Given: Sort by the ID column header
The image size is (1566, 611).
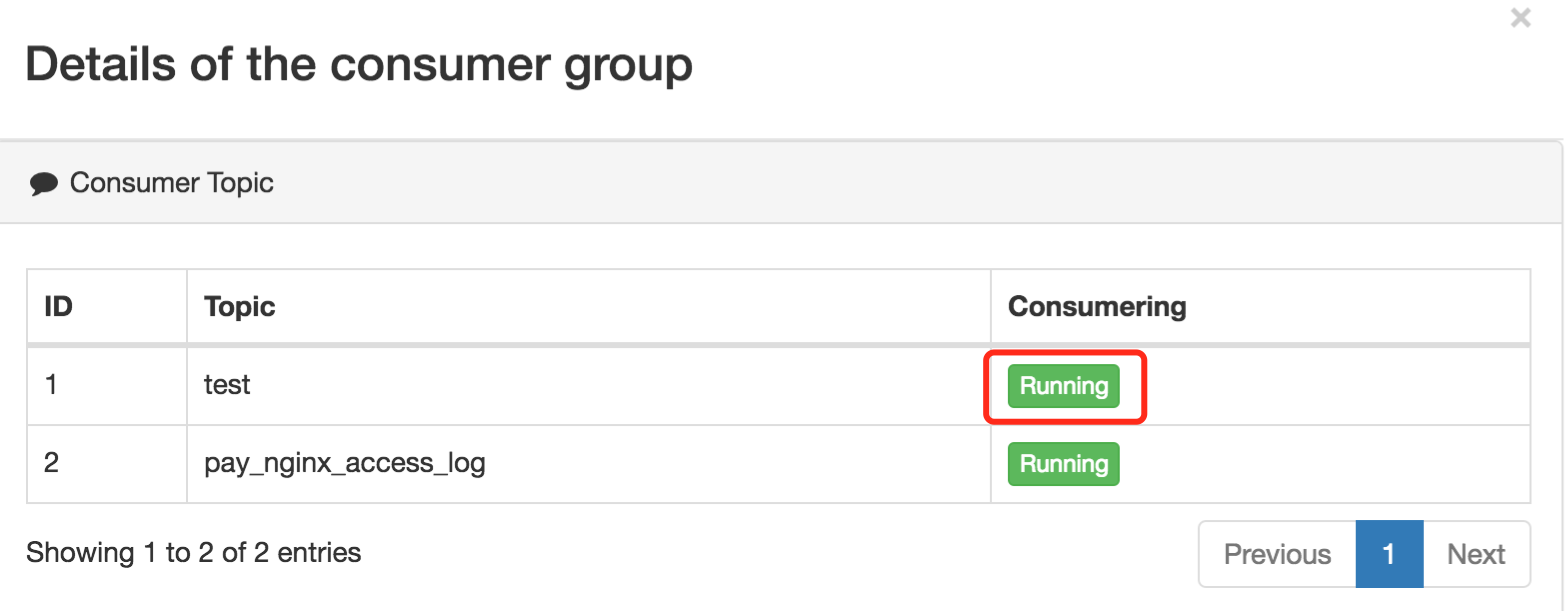Looking at the screenshot, I should 107,306.
